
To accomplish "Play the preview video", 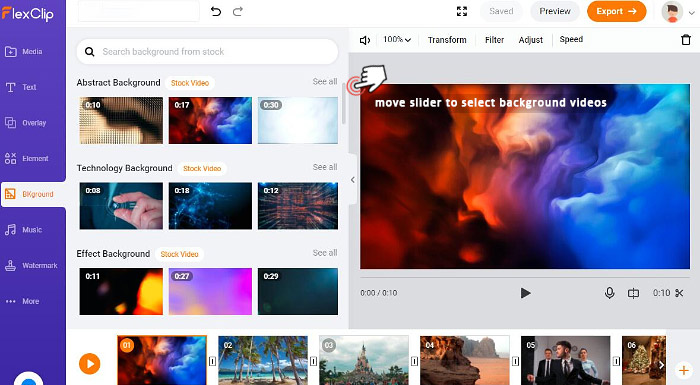I will coord(525,293).
